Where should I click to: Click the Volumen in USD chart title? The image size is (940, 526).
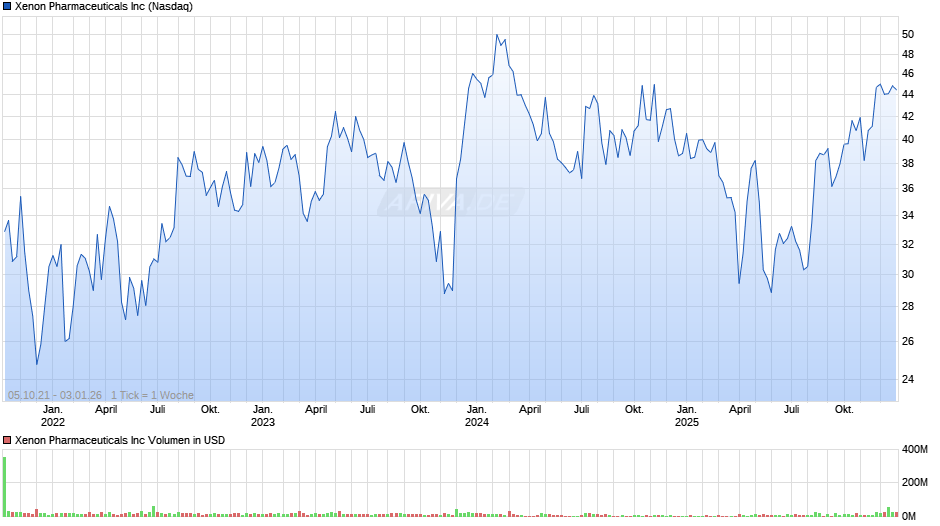(120, 440)
